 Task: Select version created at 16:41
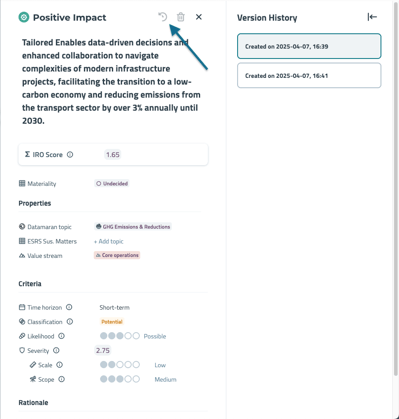[309, 75]
